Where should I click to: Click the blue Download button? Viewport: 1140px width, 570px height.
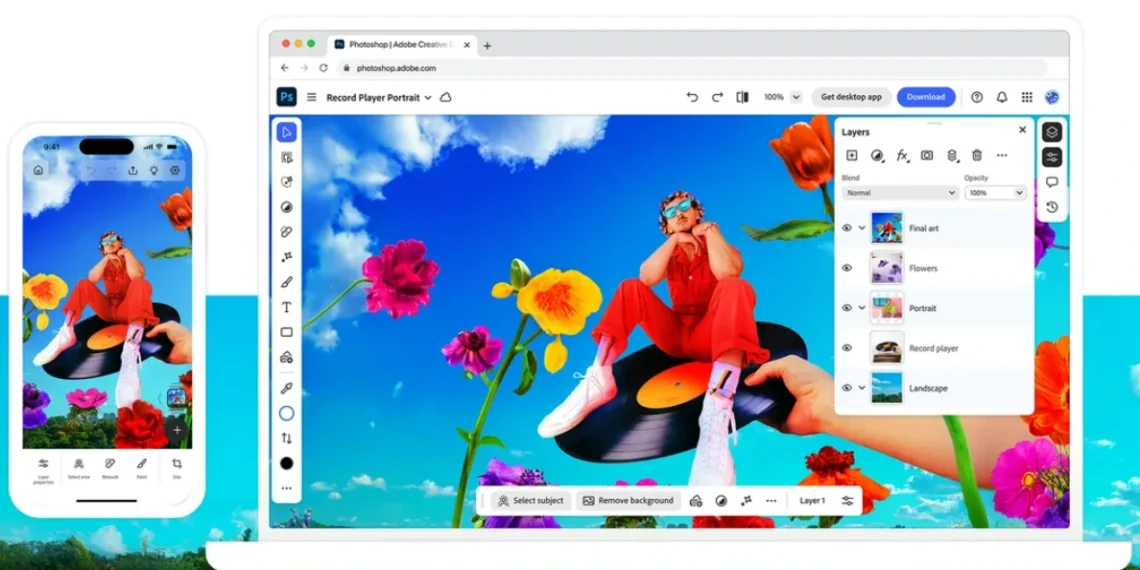click(926, 97)
